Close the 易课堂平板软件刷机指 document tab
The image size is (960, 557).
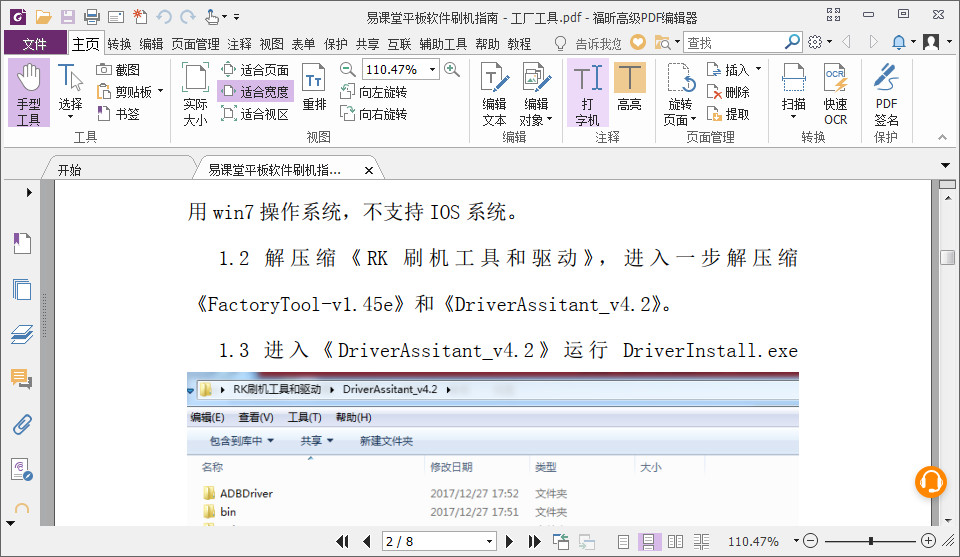point(369,170)
